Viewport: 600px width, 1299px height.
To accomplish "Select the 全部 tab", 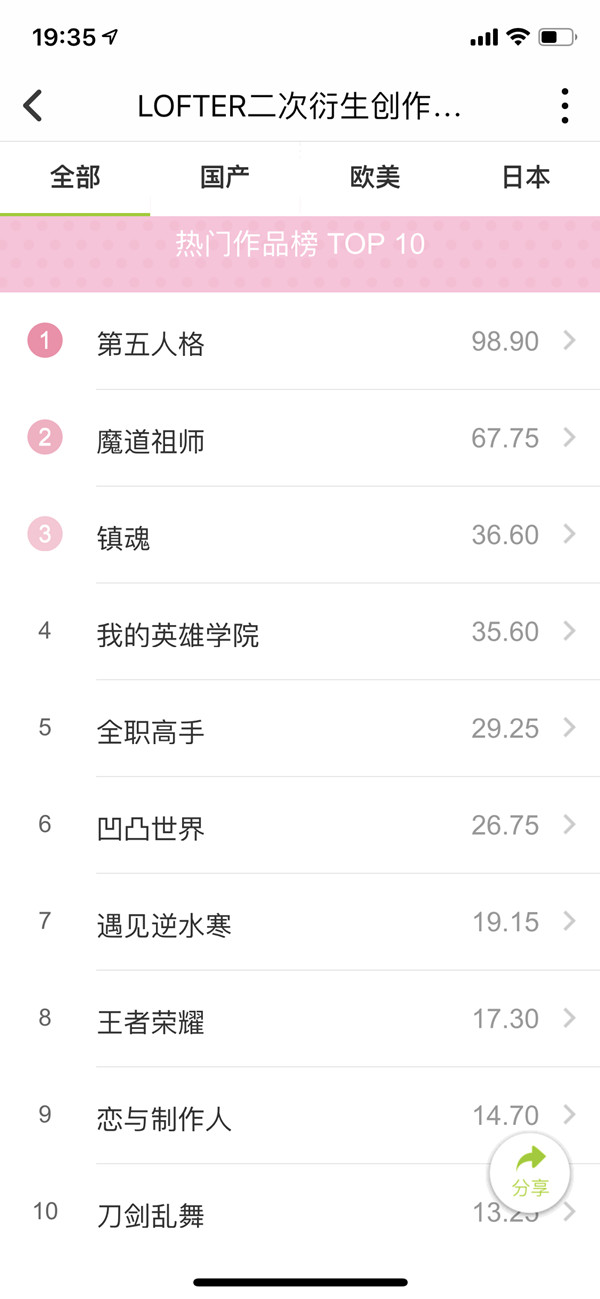I will [75, 178].
